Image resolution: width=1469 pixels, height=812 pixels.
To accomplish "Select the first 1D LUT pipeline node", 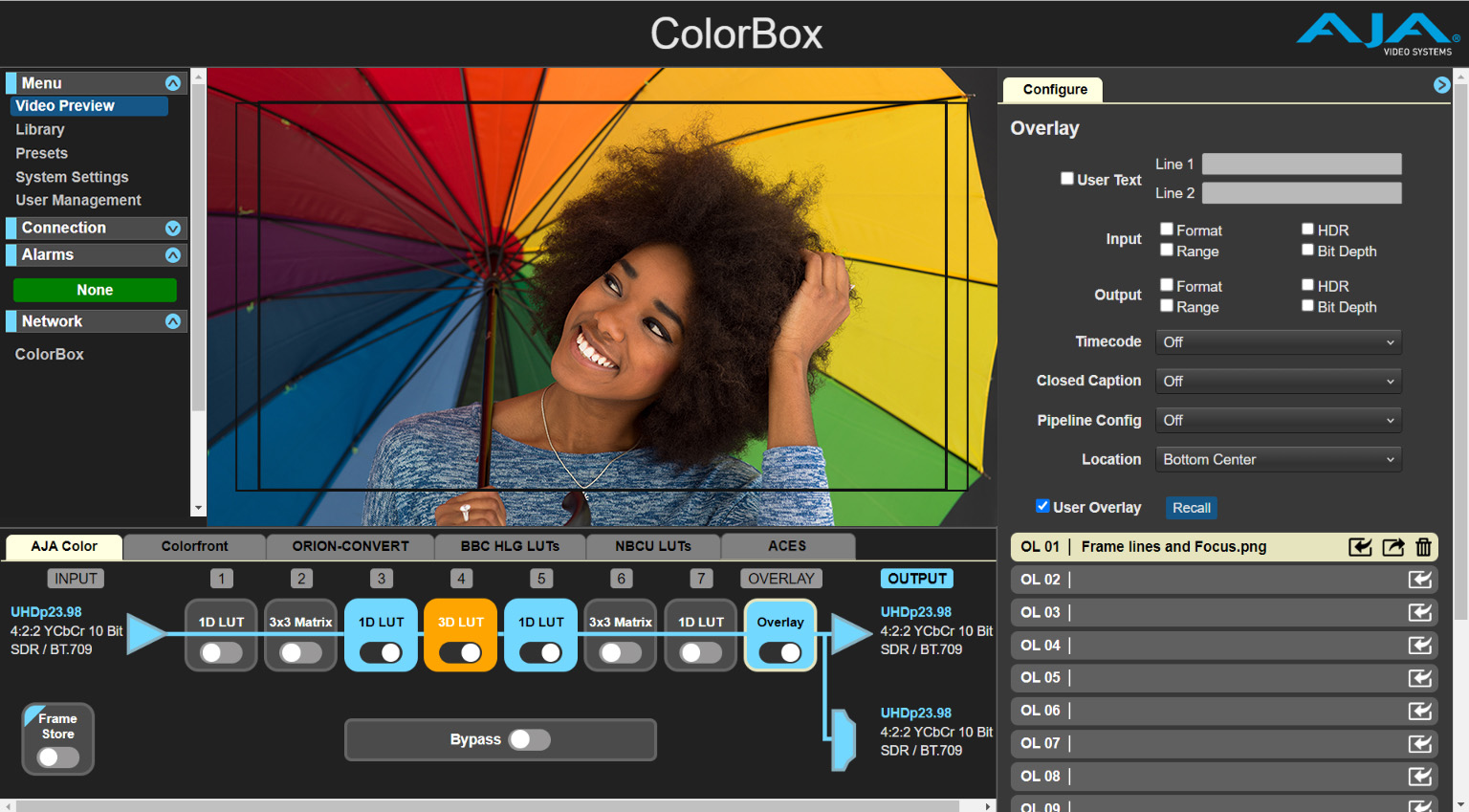I will [221, 622].
